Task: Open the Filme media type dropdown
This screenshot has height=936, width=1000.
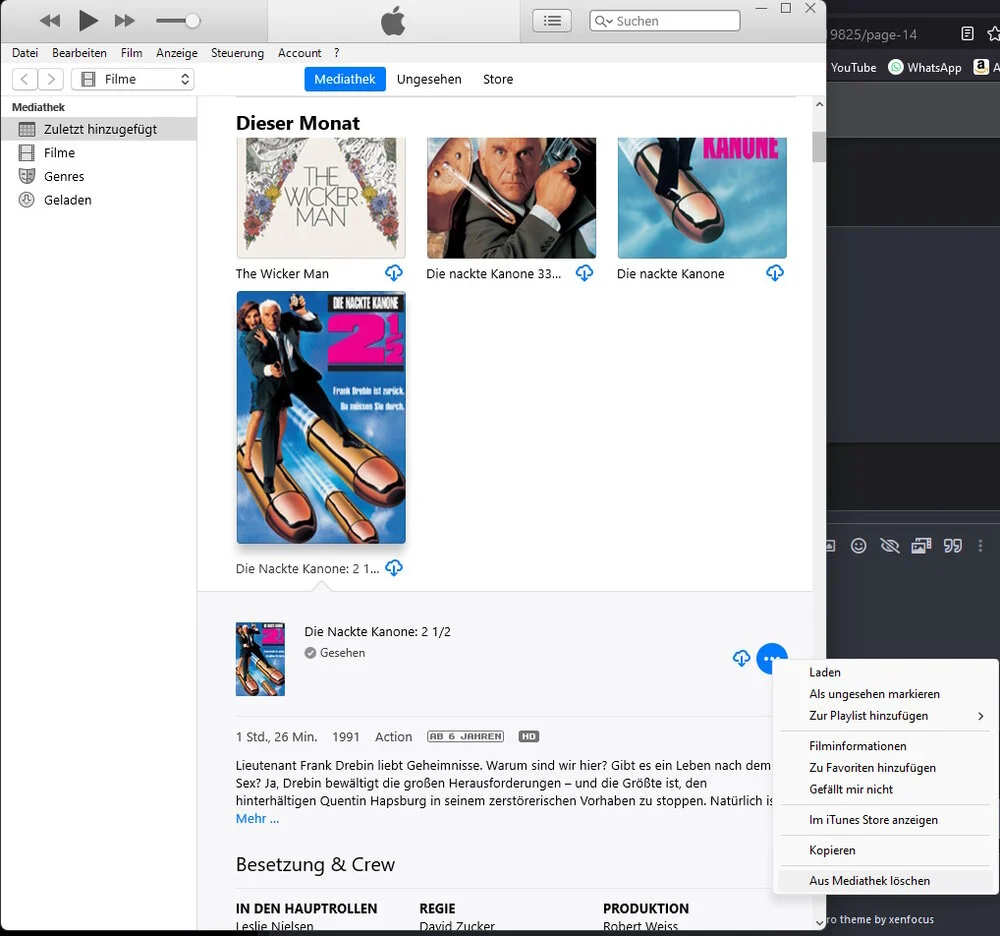Action: (133, 79)
